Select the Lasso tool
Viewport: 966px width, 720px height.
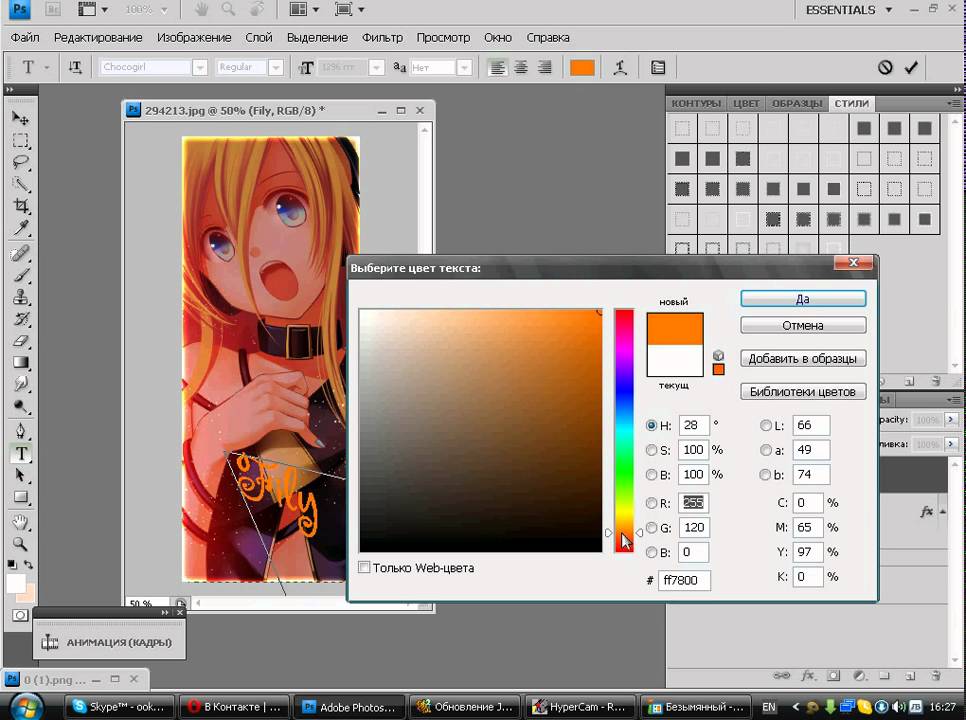(20, 162)
